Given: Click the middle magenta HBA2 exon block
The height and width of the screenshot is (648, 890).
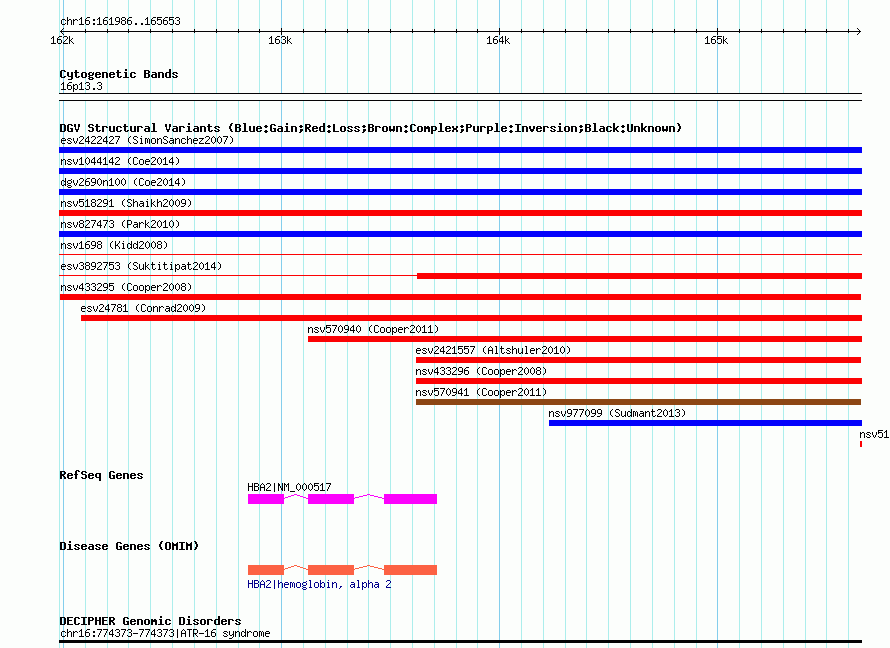Looking at the screenshot, I should [x=331, y=499].
